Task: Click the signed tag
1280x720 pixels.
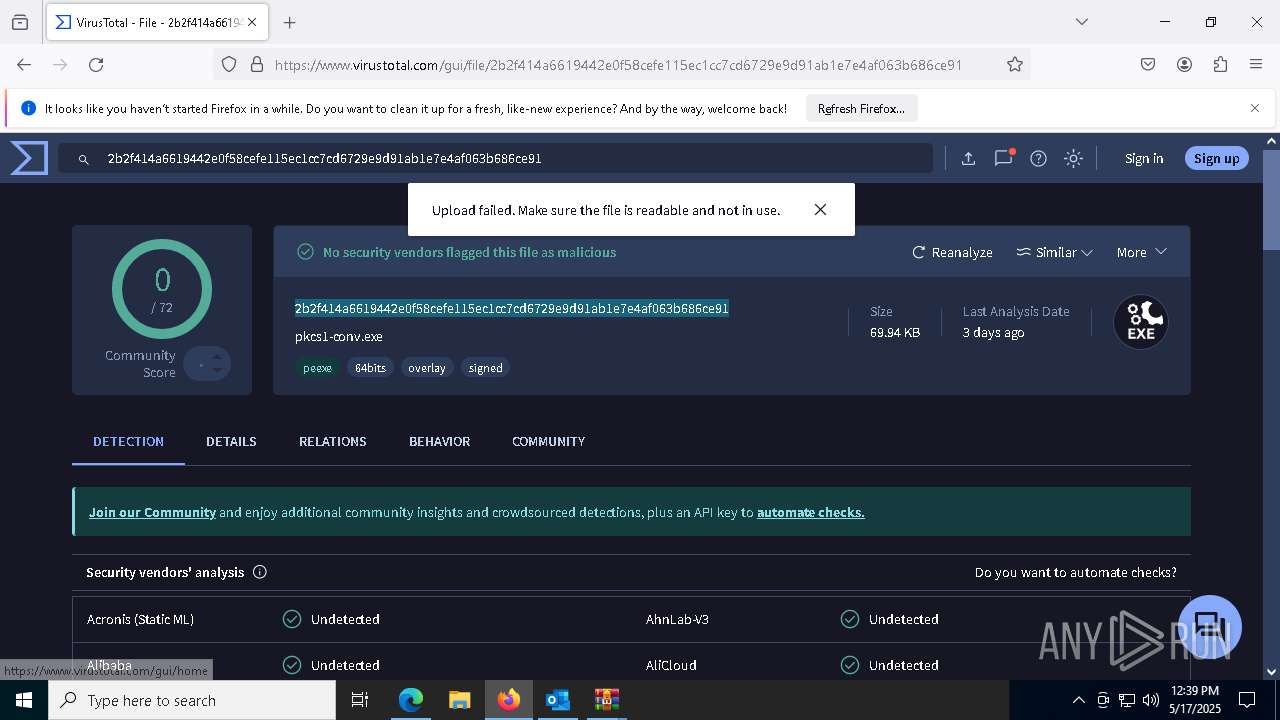Action: 486,368
